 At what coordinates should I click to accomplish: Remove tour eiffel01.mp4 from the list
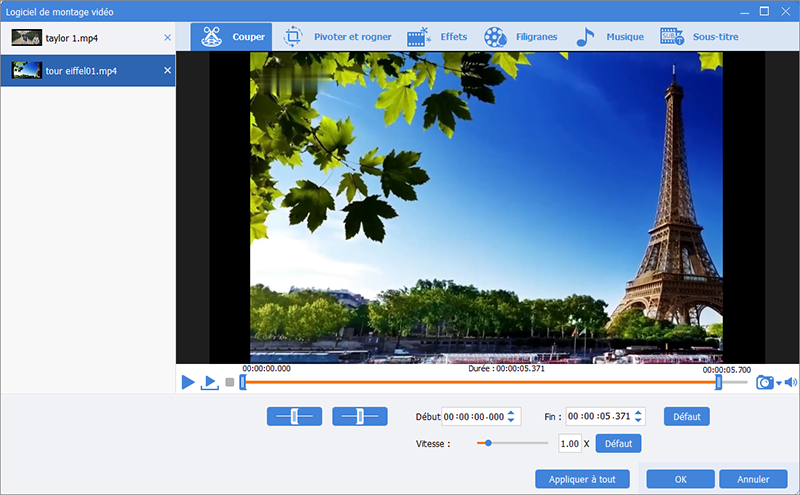coord(167,70)
